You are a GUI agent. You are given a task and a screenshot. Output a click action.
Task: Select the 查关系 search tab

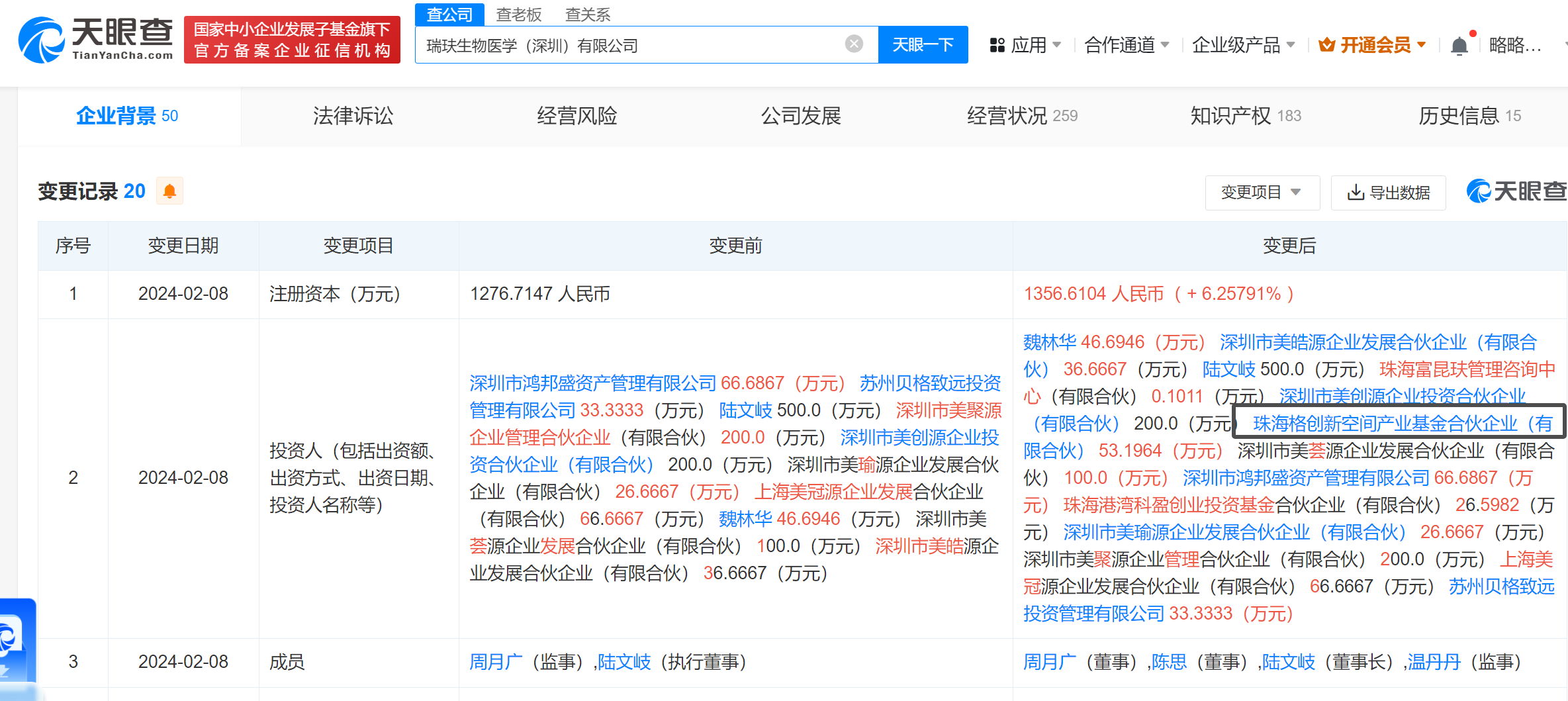[x=588, y=15]
